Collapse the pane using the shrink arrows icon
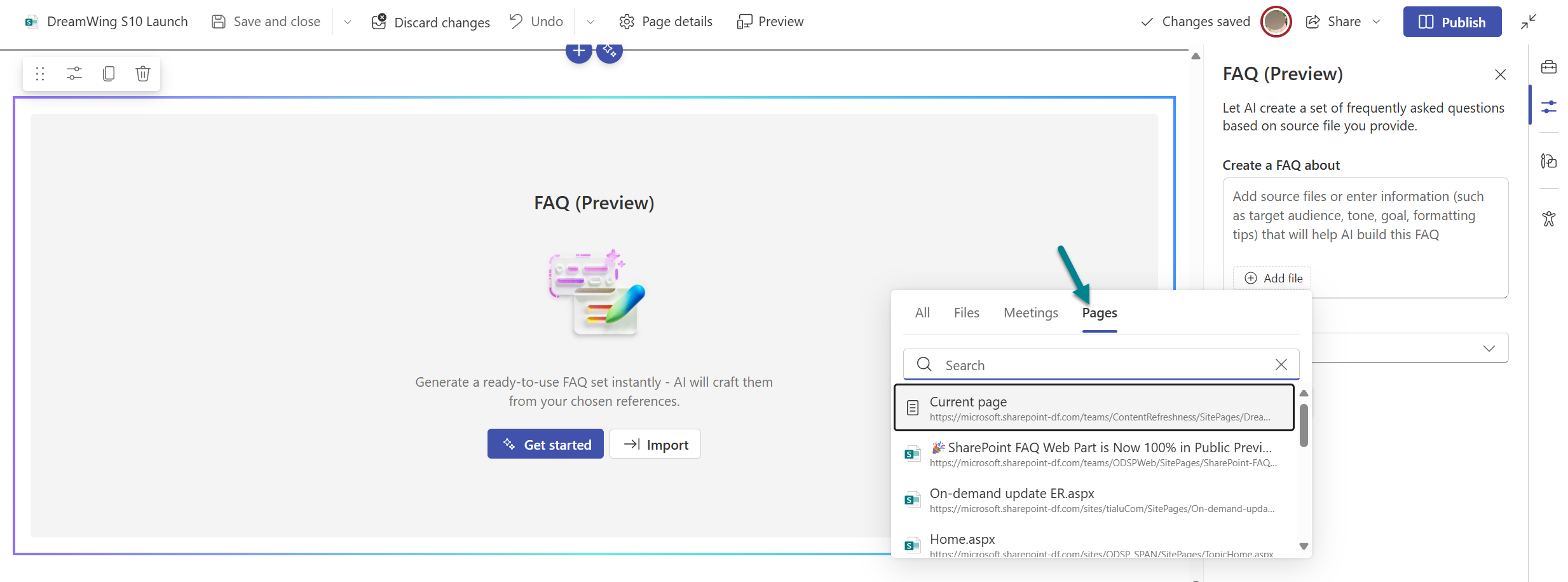The height and width of the screenshot is (582, 1568). click(1529, 22)
